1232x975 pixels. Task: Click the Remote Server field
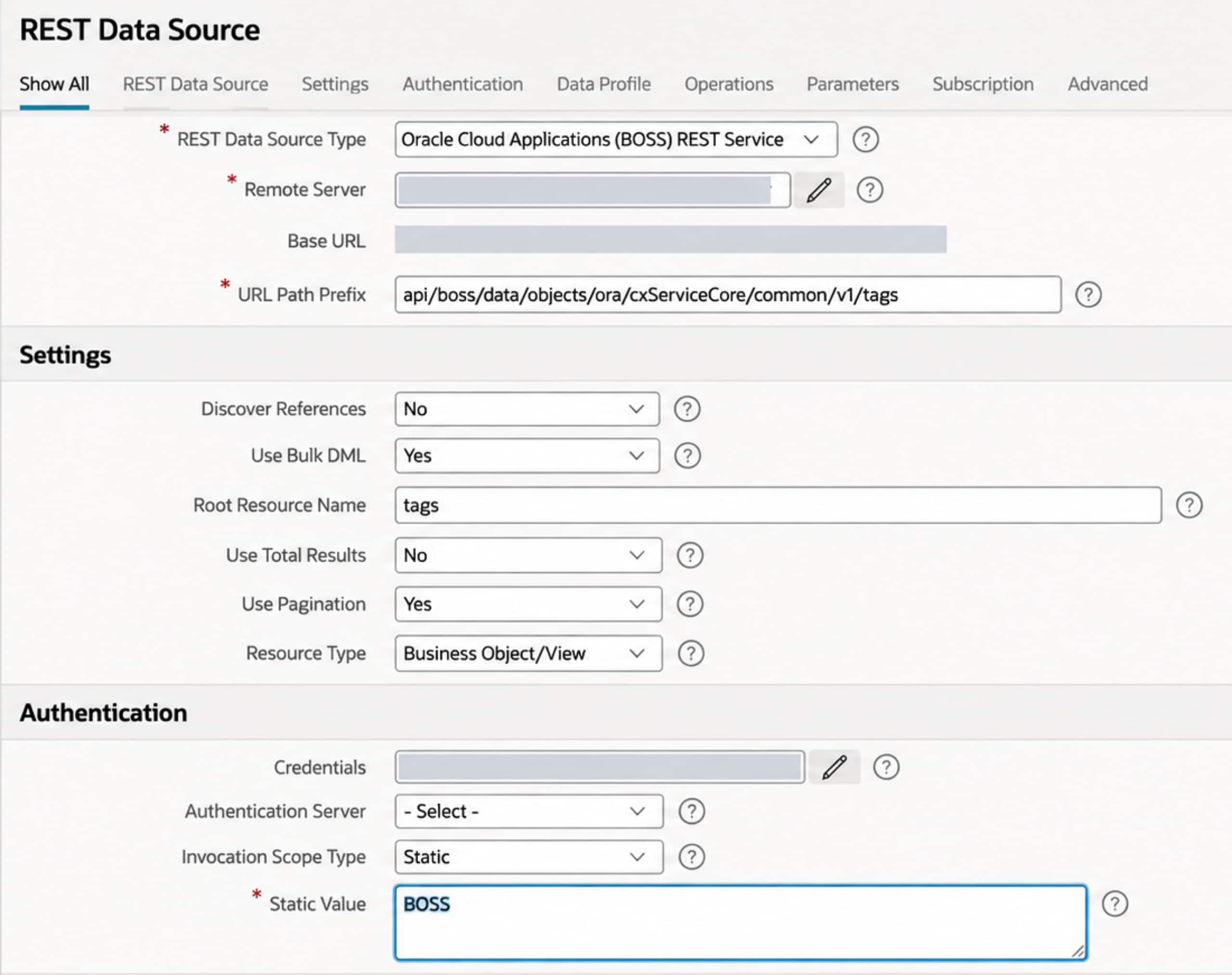click(x=592, y=190)
